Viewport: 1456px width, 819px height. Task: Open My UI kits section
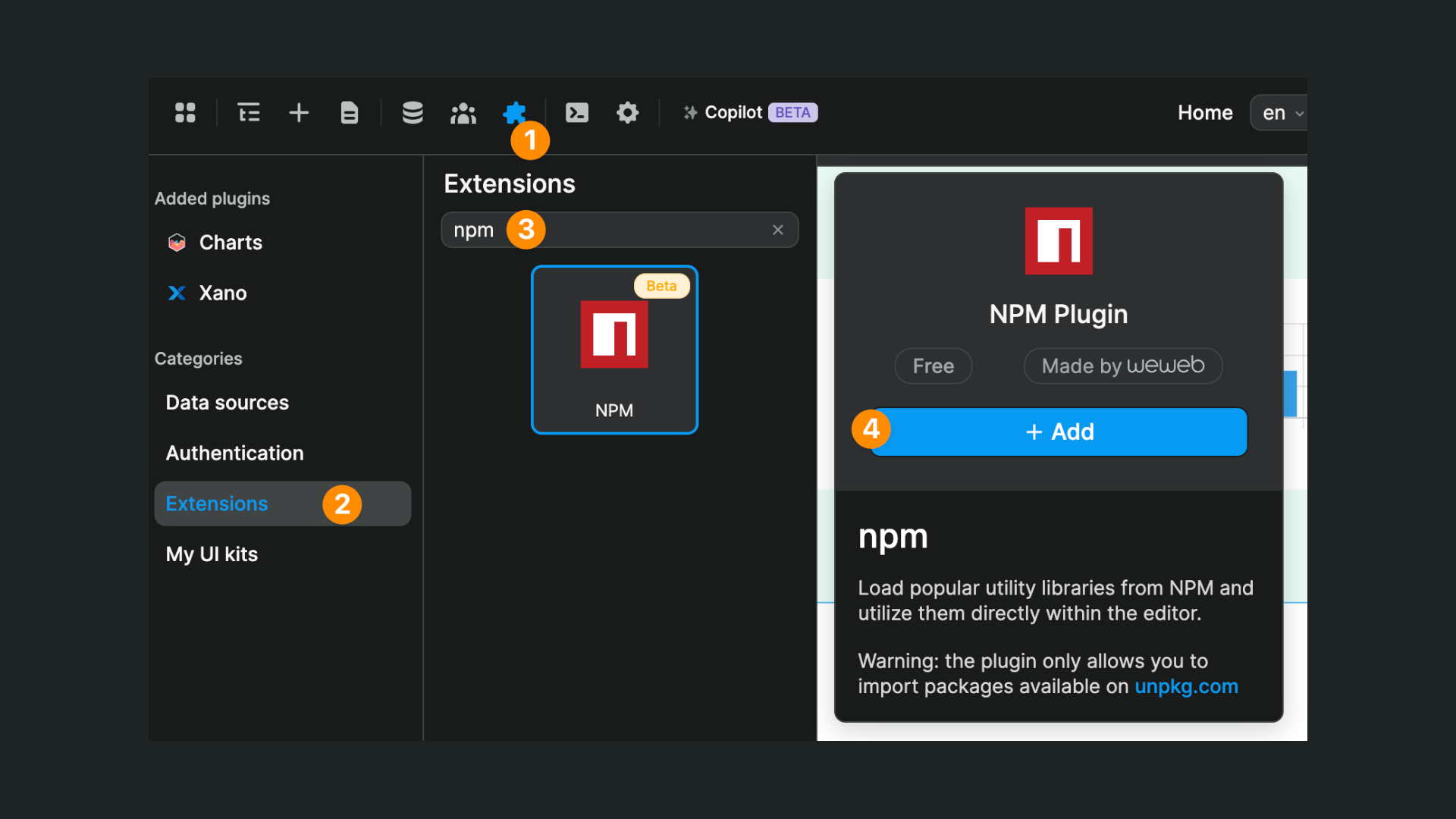click(212, 554)
